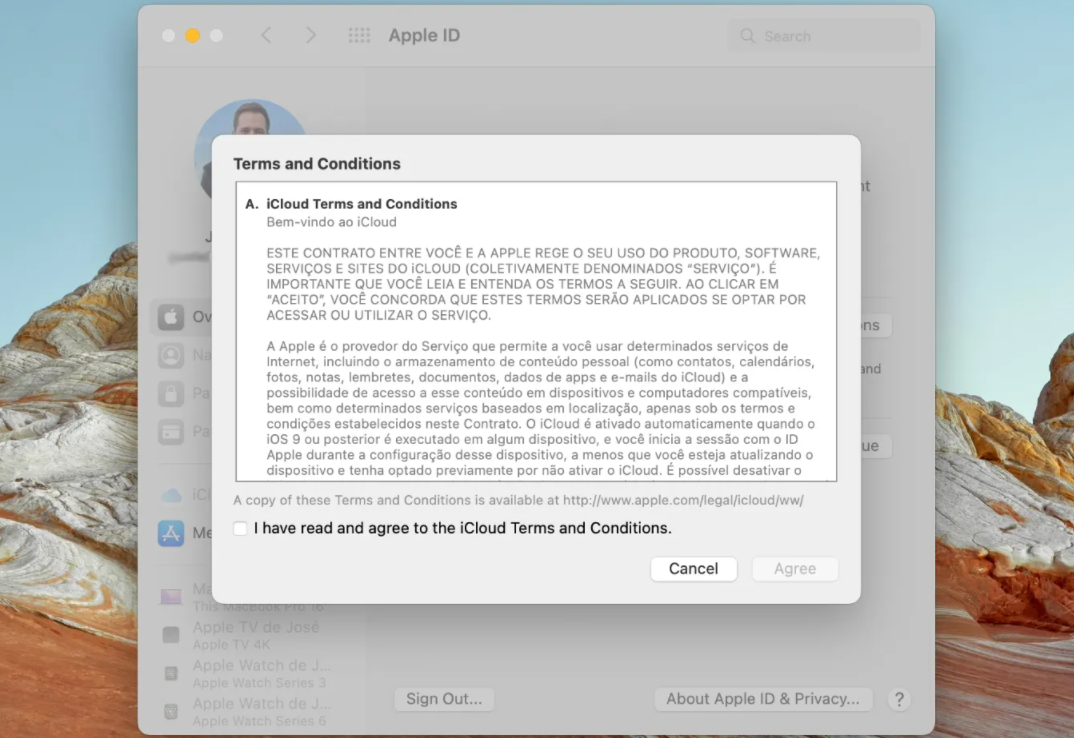Click Sign Out button in Apple ID window
1074x738 pixels.
point(444,699)
